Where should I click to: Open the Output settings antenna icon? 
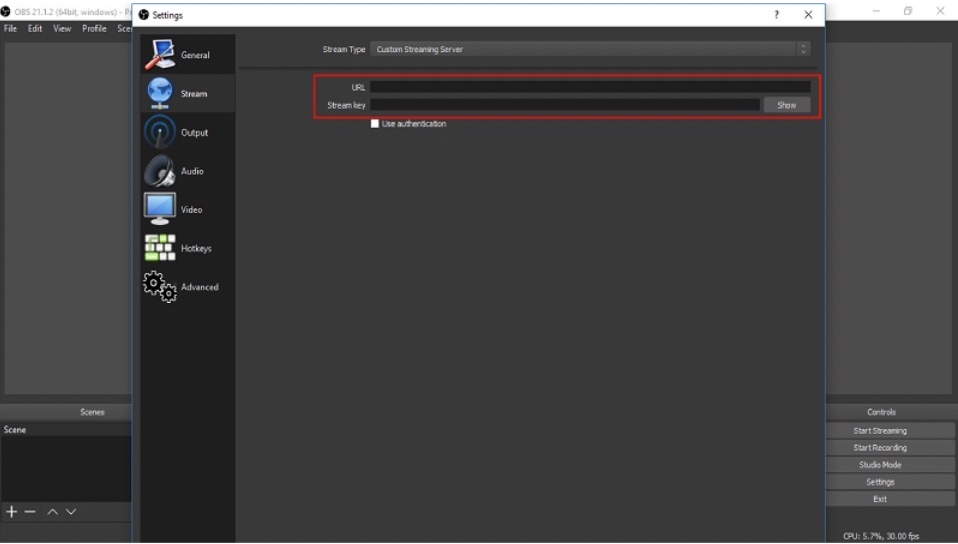(x=160, y=132)
